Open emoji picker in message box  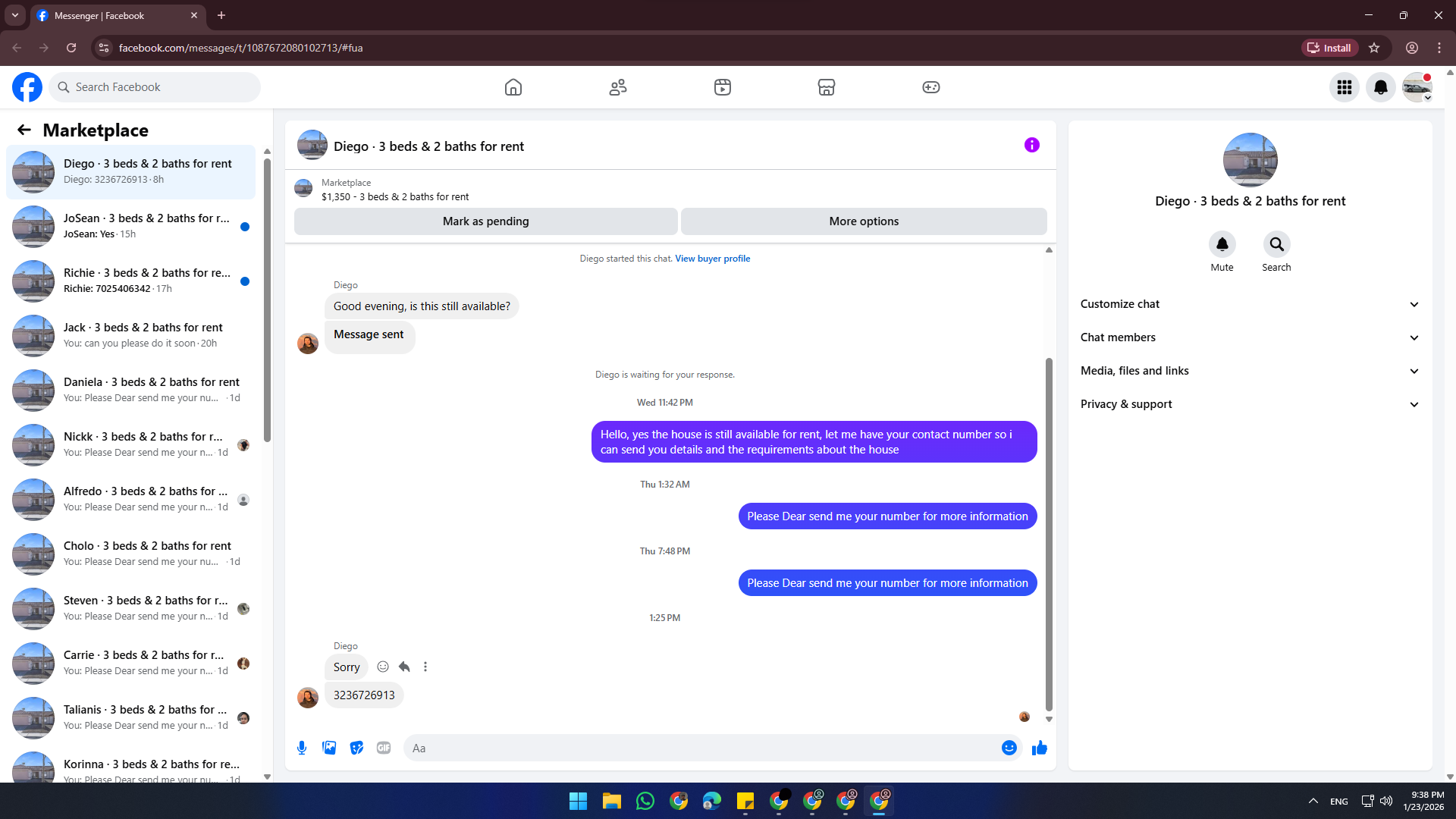pyautogui.click(x=1009, y=748)
